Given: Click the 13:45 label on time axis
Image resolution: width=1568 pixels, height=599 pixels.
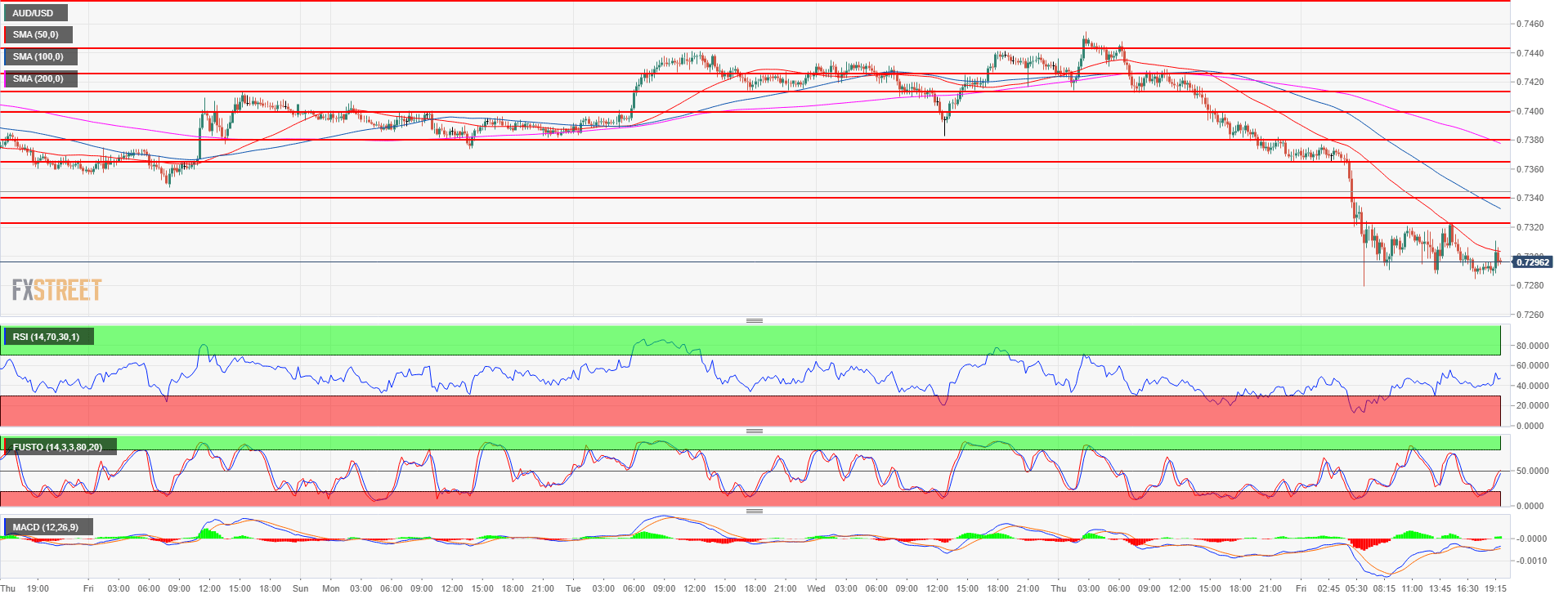Looking at the screenshot, I should (x=1440, y=588).
